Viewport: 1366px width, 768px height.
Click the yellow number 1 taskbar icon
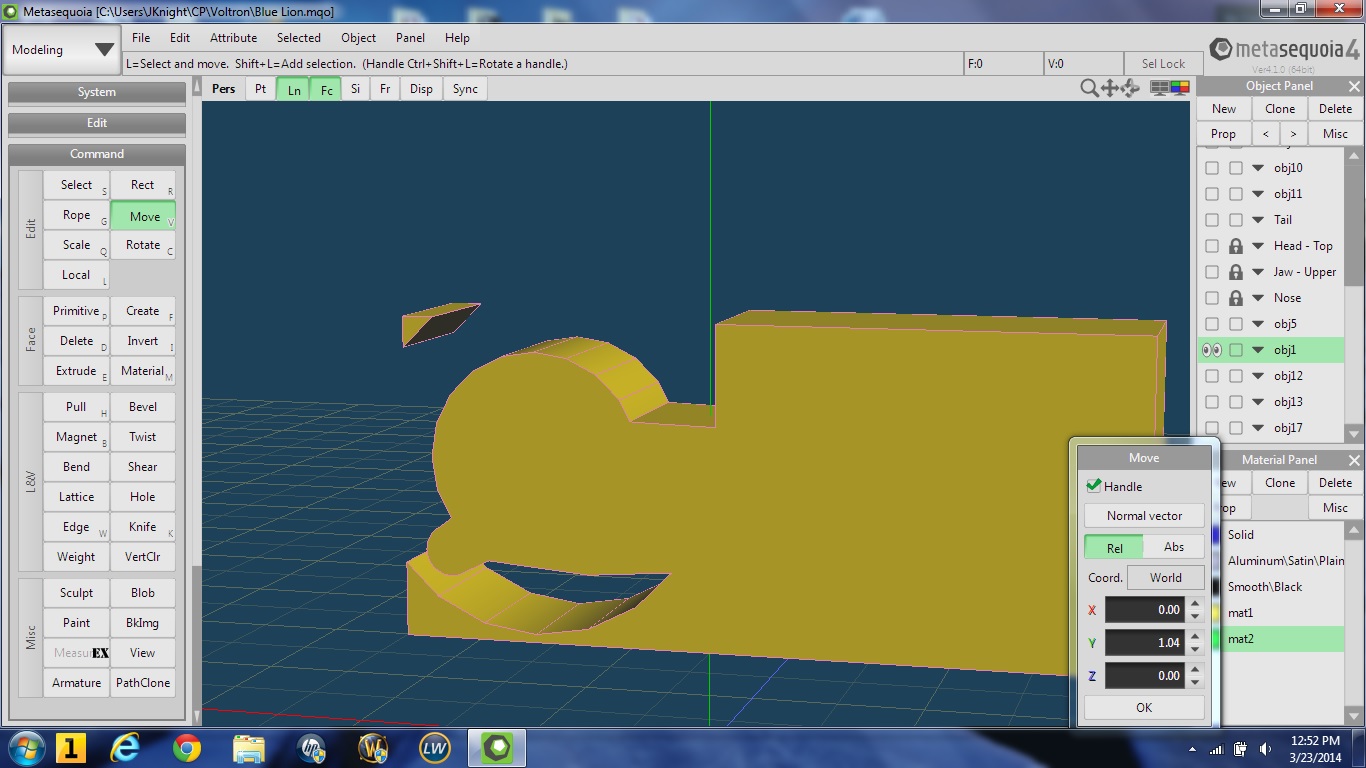tap(70, 747)
